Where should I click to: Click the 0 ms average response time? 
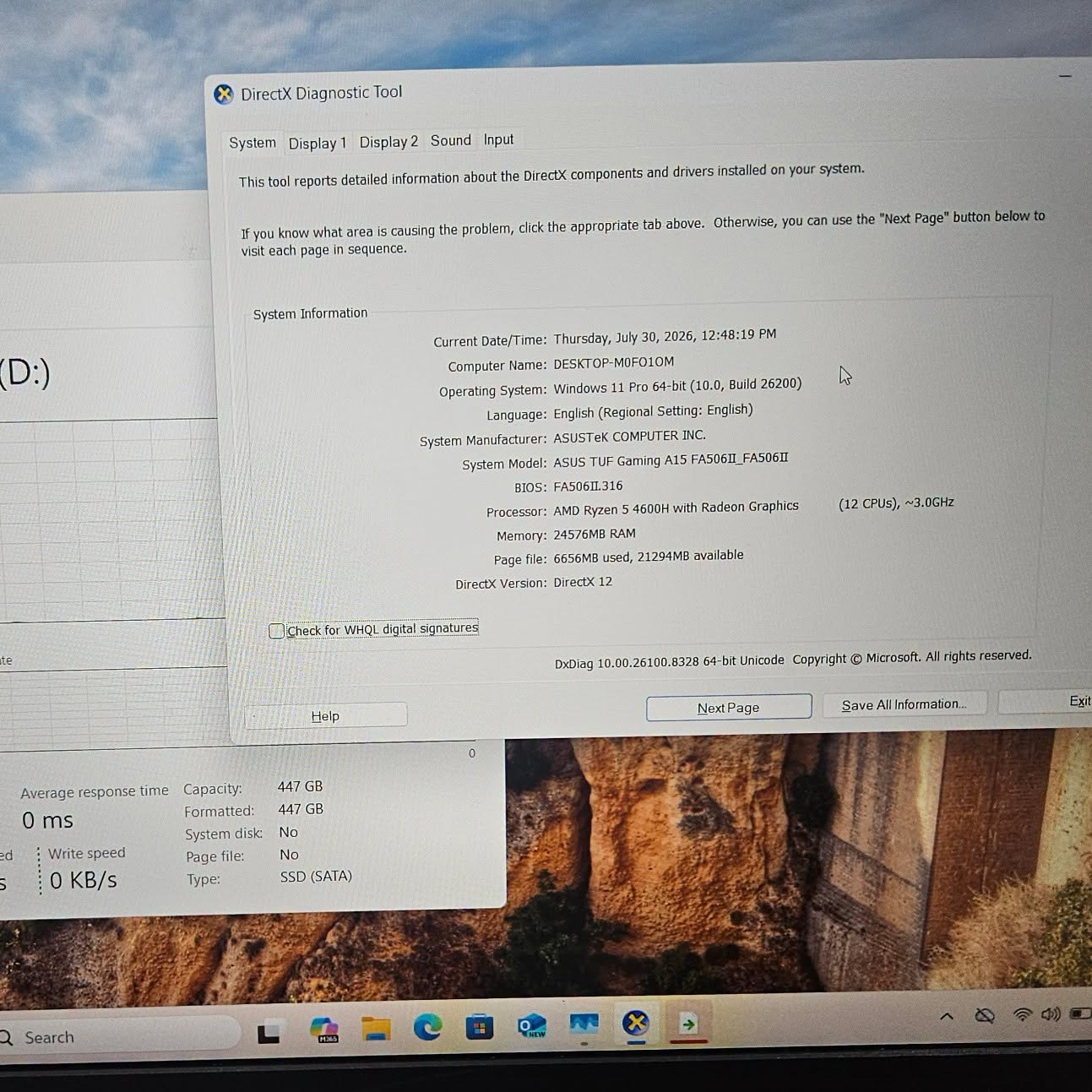pyautogui.click(x=47, y=820)
